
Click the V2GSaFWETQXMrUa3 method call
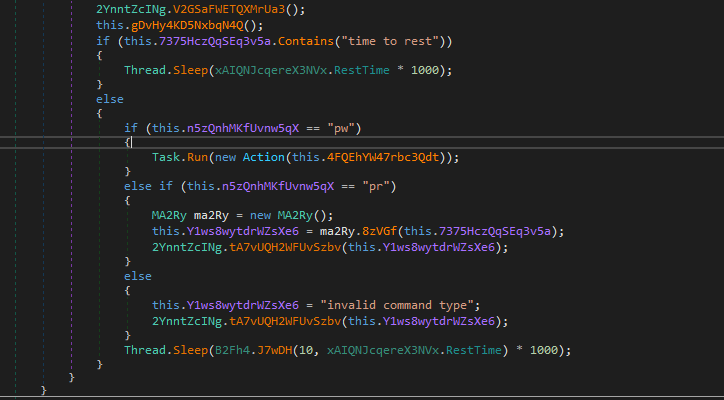pos(229,9)
